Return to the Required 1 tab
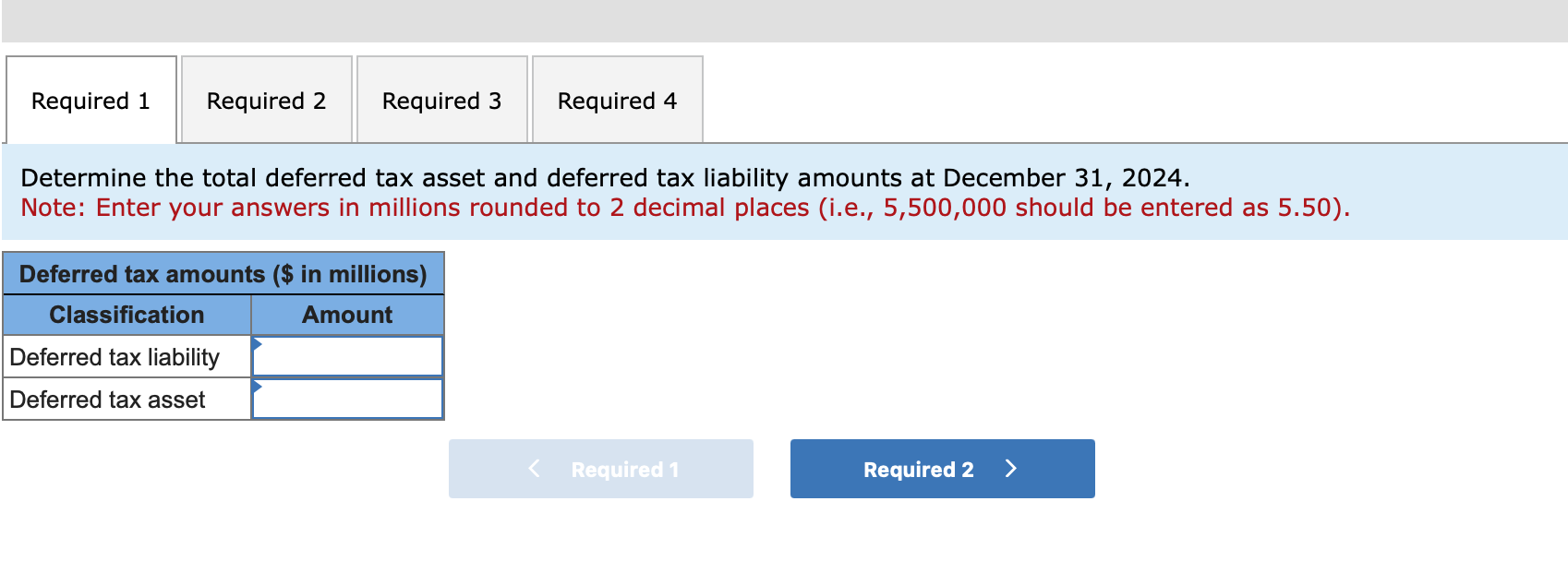Image resolution: width=1568 pixels, height=561 pixels. click(90, 100)
